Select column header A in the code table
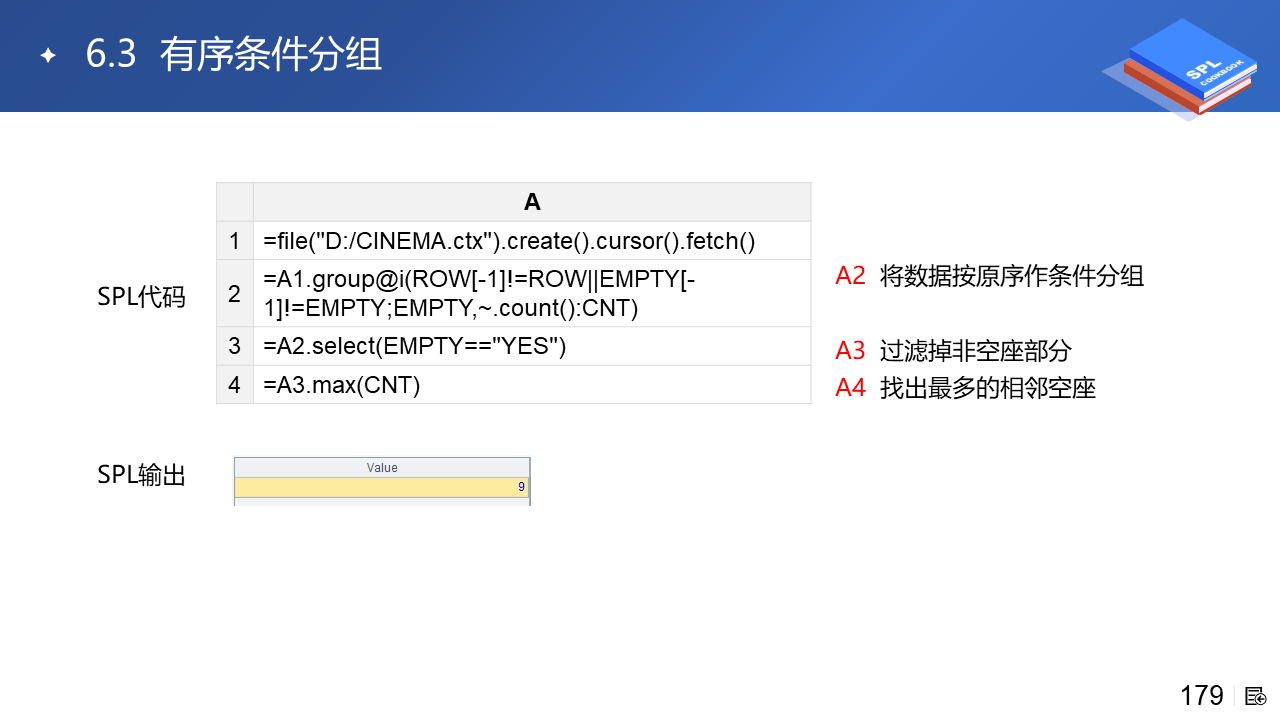1280x720 pixels. coord(532,202)
